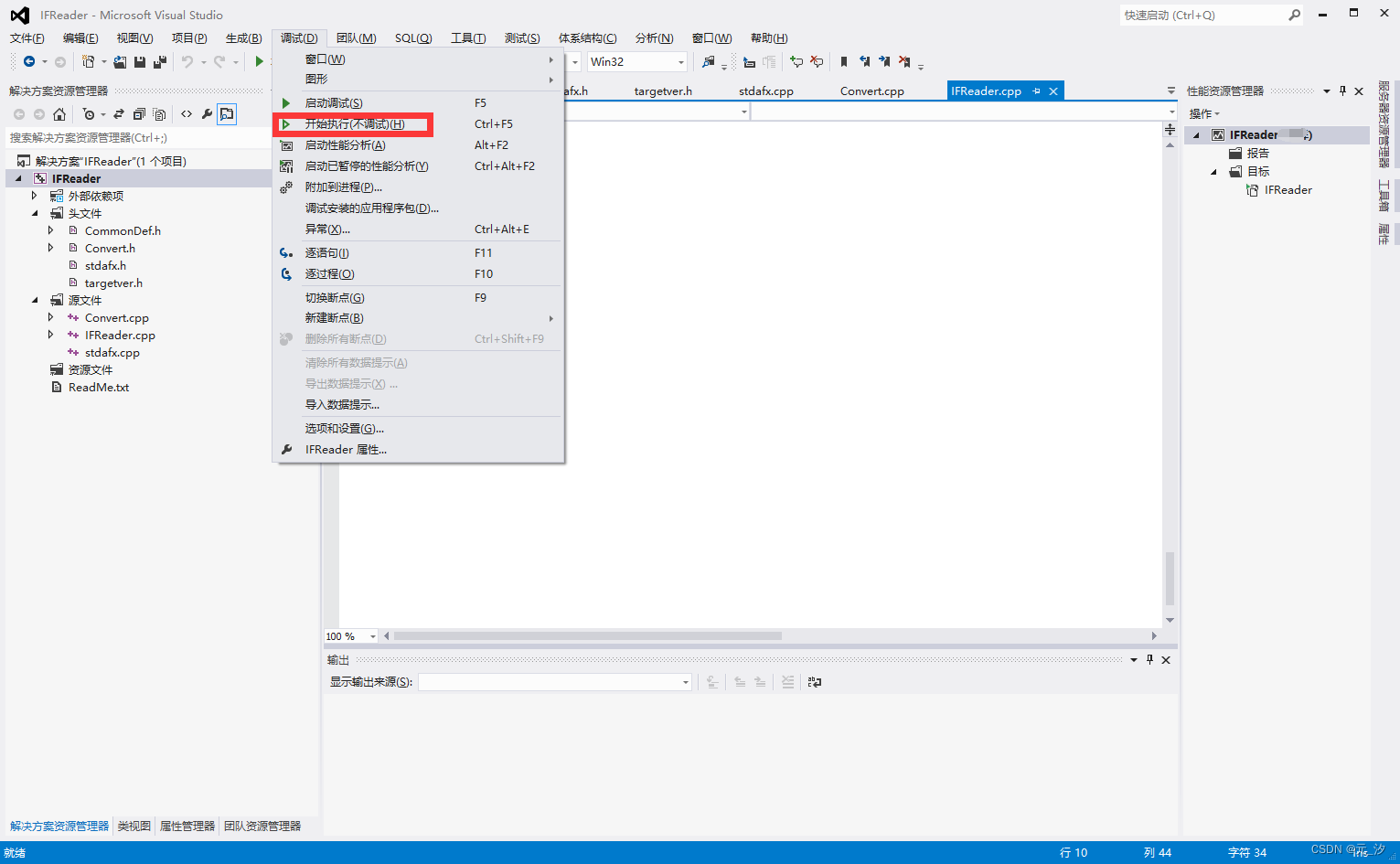
Task: Click the pending changes filter clock icon
Action: point(89,114)
